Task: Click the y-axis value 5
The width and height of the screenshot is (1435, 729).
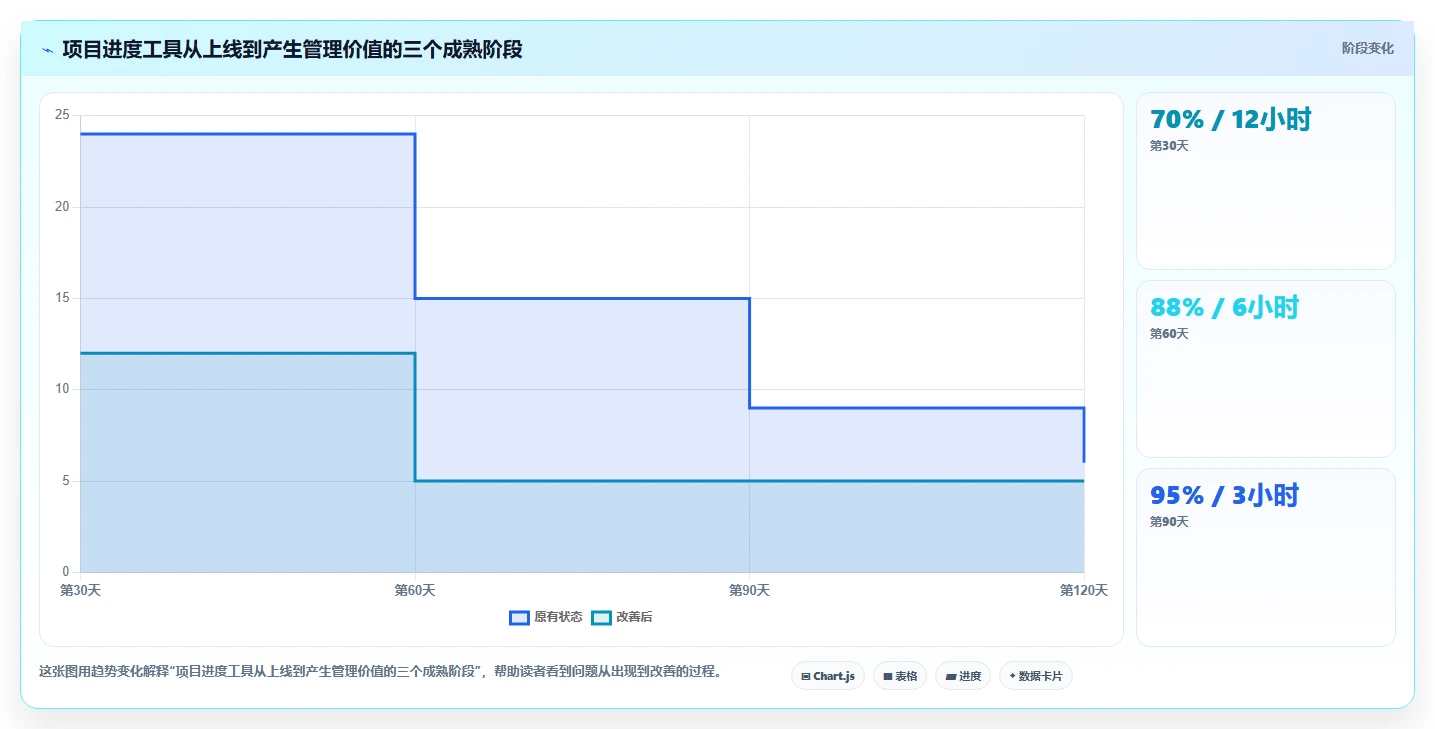Action: coord(66,481)
